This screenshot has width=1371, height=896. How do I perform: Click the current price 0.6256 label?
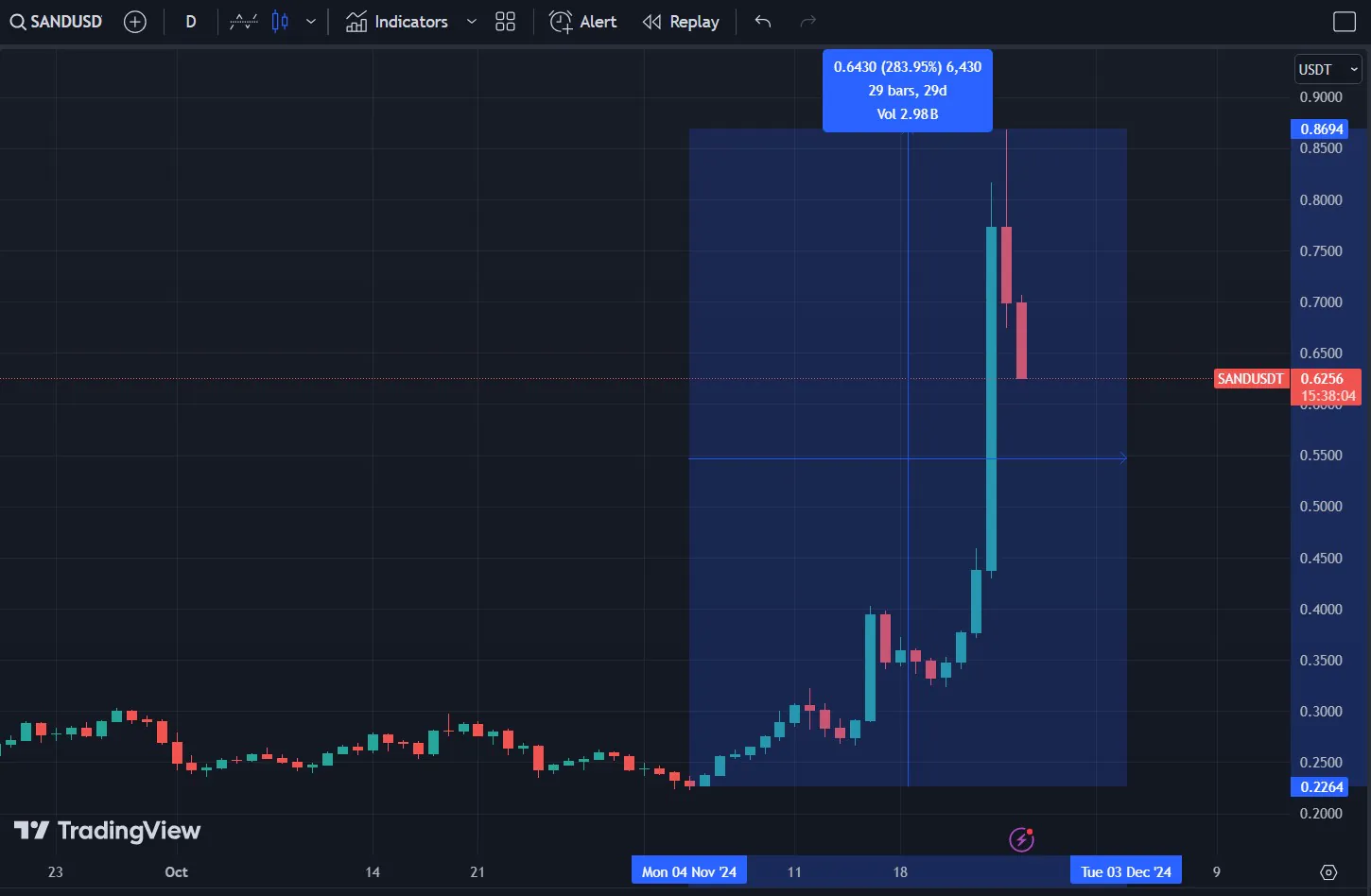tap(1322, 378)
